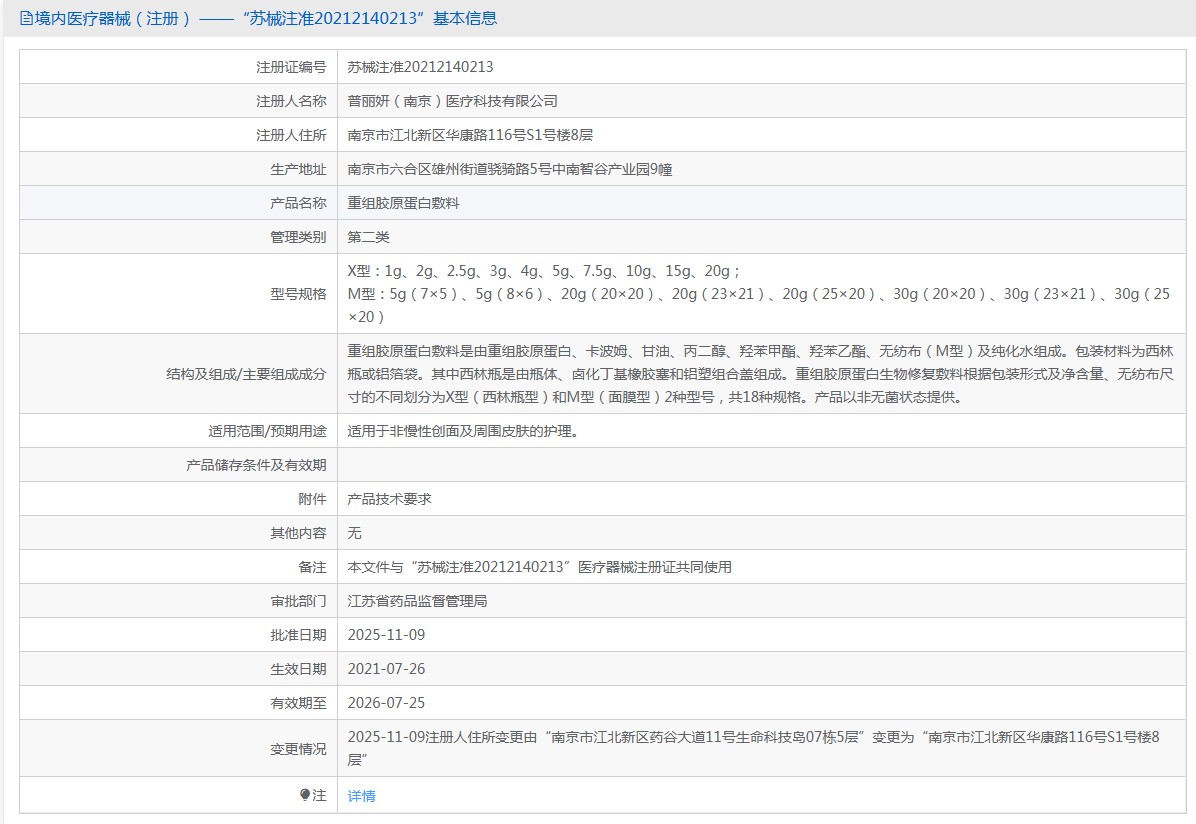Click the document icon before 境内医疗器械 title
The image size is (1196, 824).
tap(26, 18)
